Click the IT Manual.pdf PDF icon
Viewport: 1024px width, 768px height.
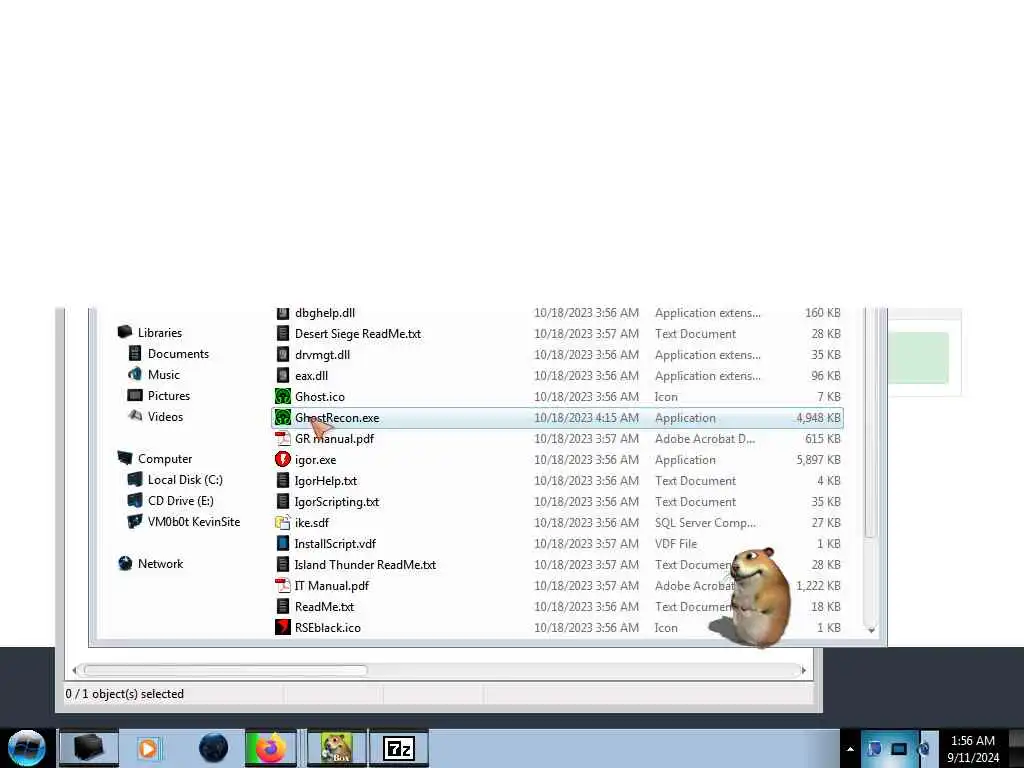(282, 585)
